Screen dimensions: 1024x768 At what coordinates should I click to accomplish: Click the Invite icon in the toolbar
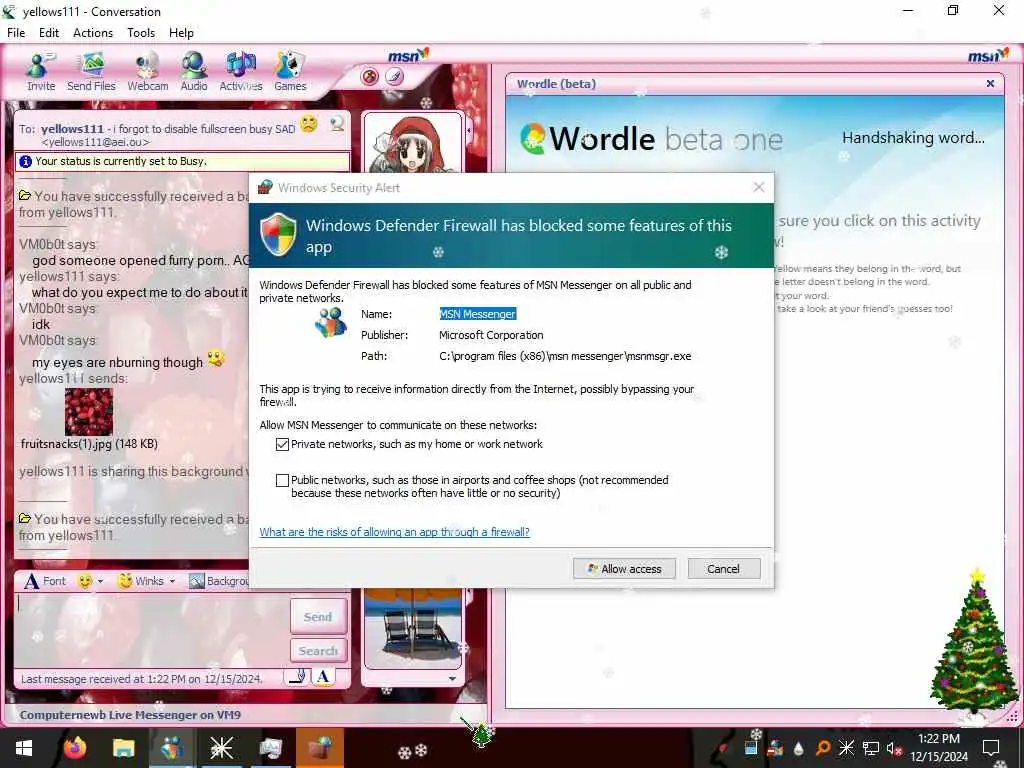tap(40, 72)
